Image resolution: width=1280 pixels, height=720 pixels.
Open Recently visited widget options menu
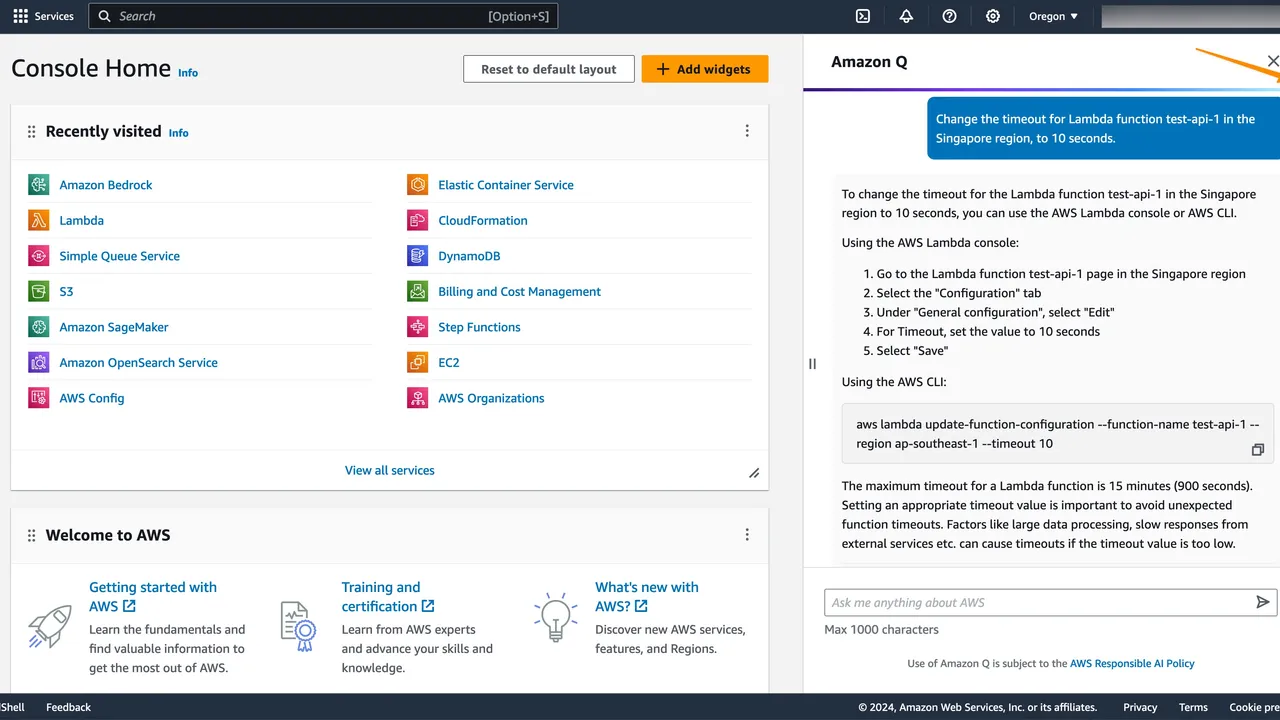tap(747, 131)
